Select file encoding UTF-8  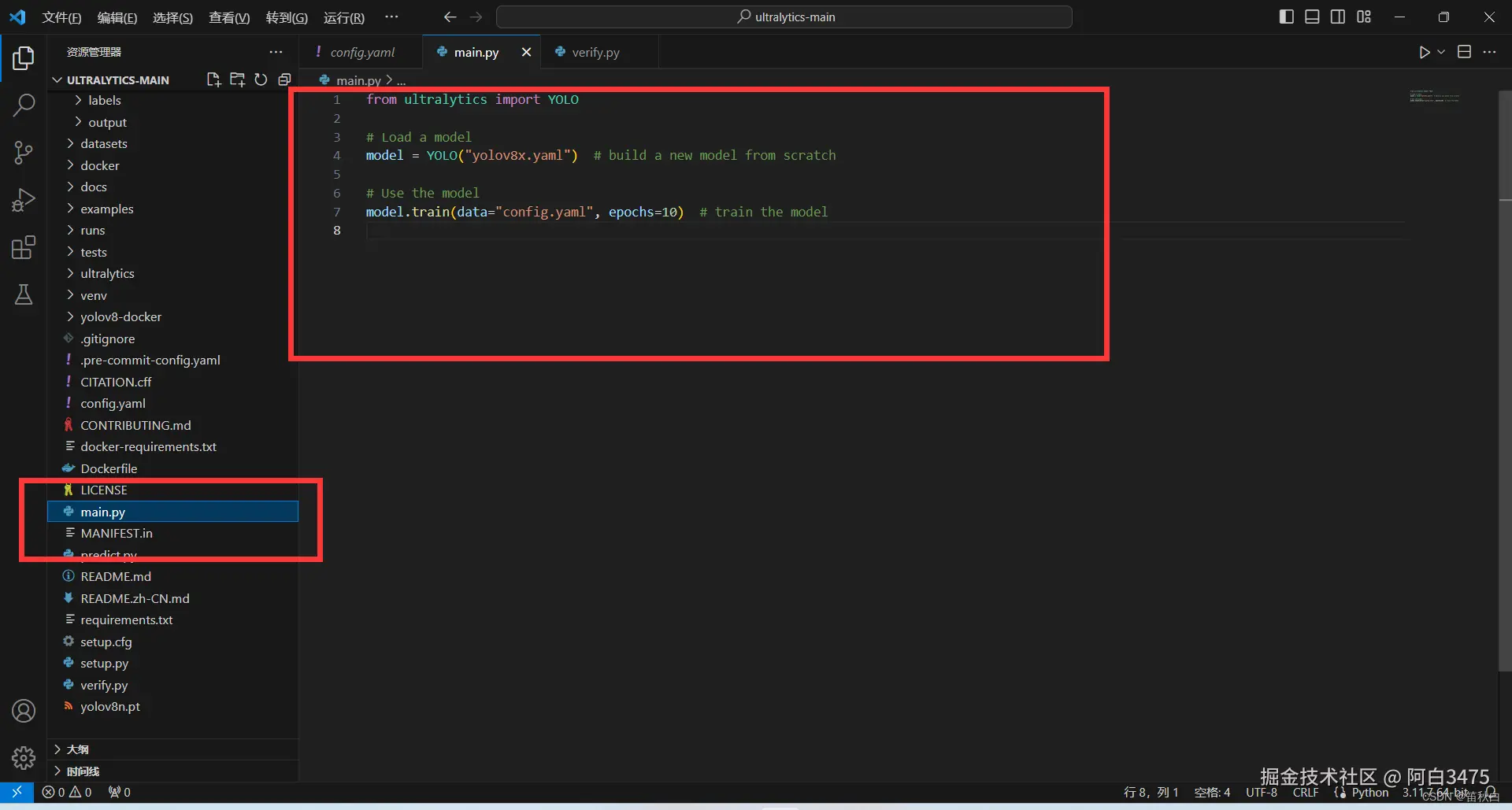pyautogui.click(x=1262, y=793)
